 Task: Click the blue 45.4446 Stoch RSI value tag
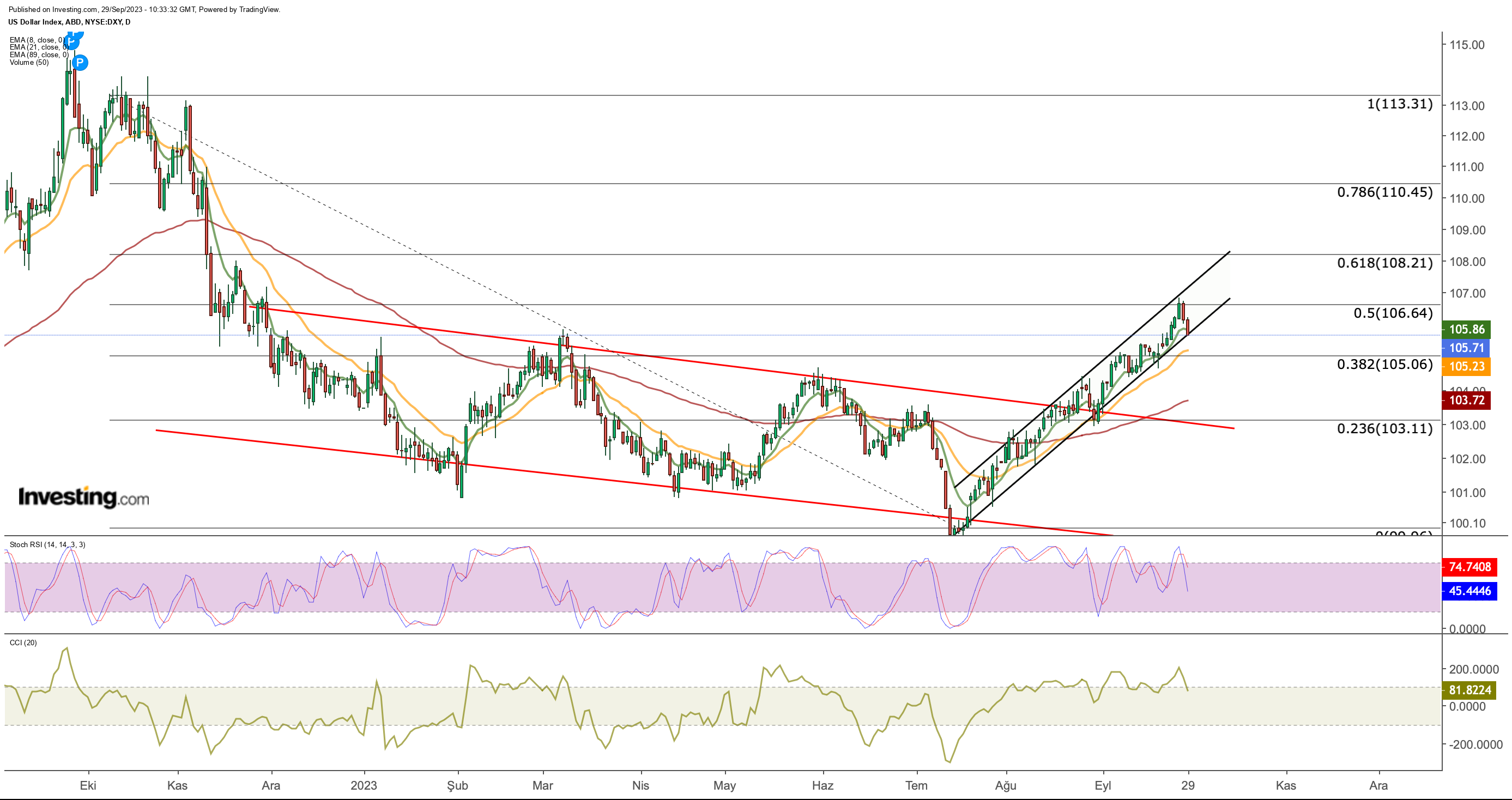coord(1469,591)
